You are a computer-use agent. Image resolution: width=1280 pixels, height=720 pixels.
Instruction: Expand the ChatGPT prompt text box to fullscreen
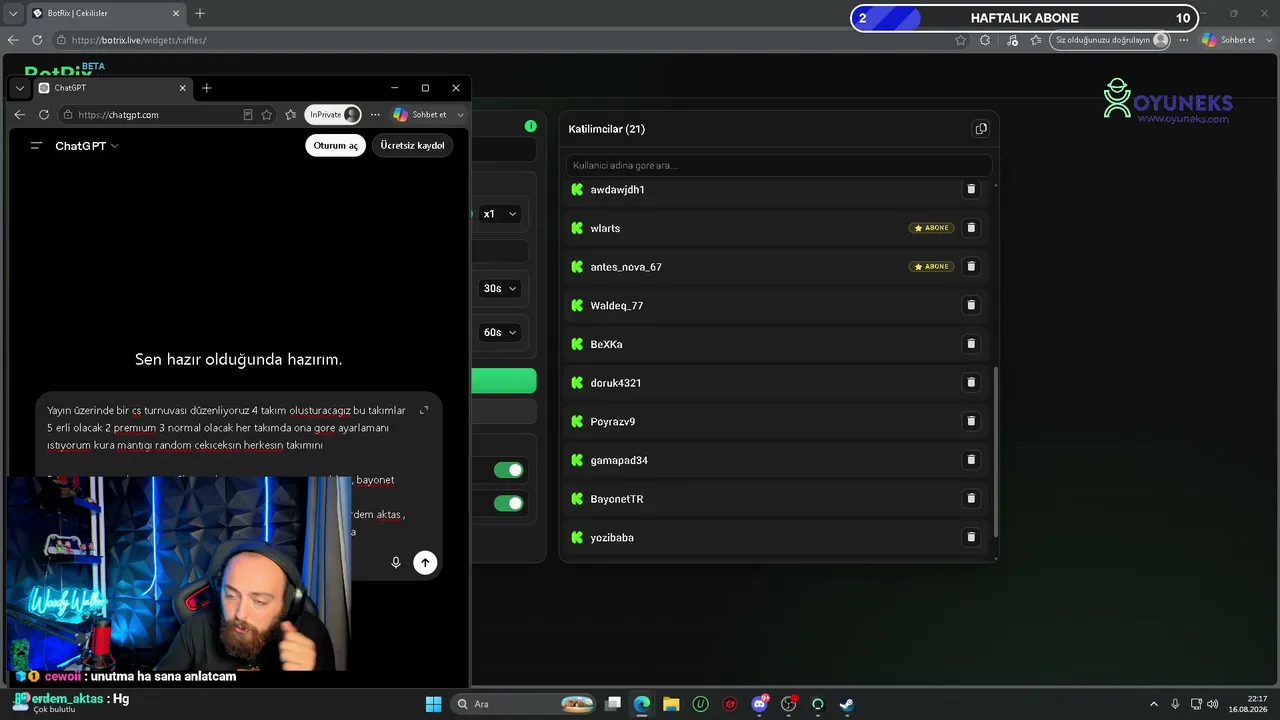pyautogui.click(x=424, y=410)
